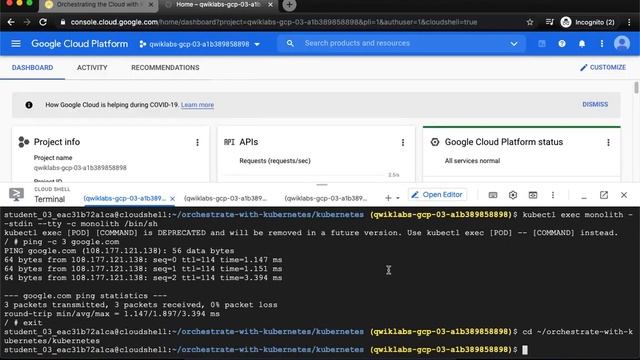Image resolution: width=640 pixels, height=360 pixels.
Task: Expand the new terminal session dropdown arrow
Action: pos(398,198)
